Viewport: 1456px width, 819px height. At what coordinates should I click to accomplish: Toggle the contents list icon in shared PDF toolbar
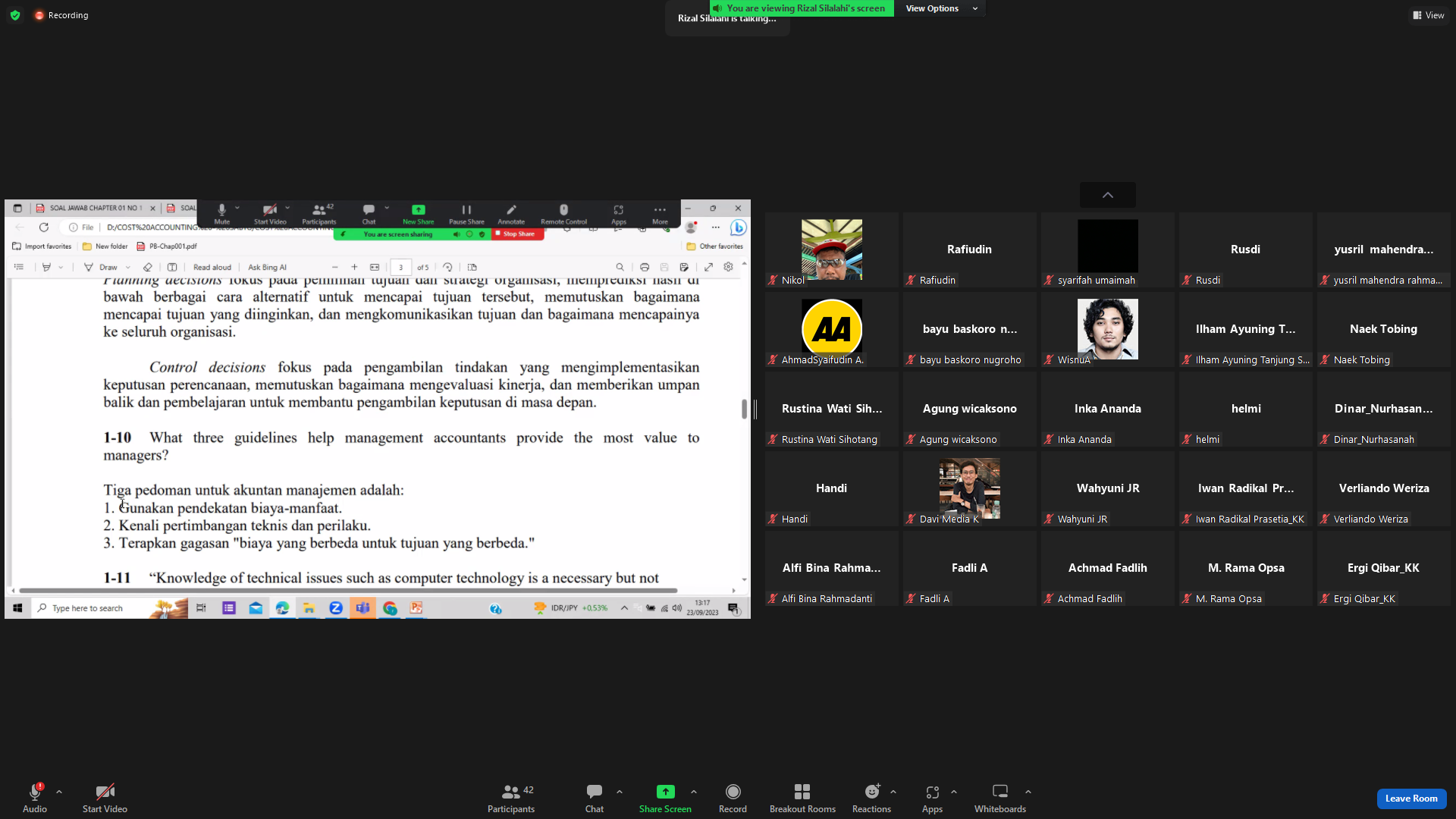[x=19, y=267]
